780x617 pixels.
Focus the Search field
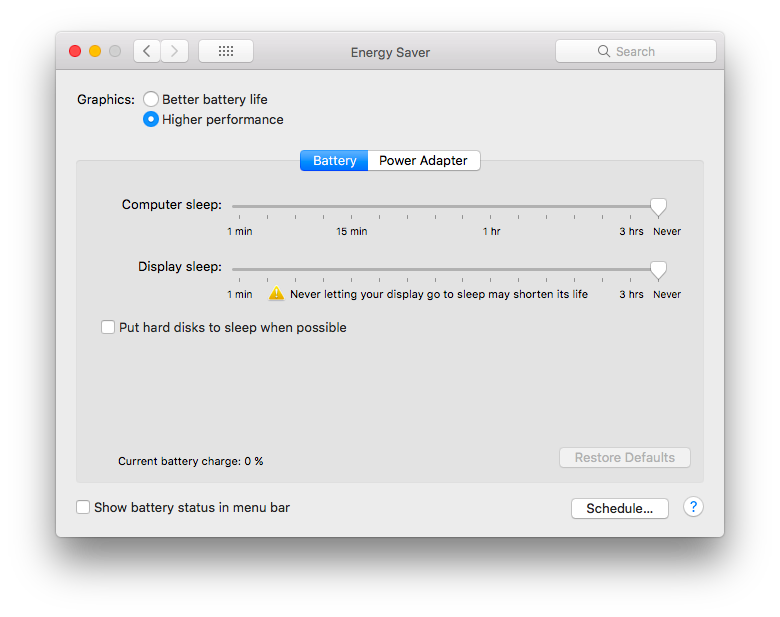[x=636, y=51]
